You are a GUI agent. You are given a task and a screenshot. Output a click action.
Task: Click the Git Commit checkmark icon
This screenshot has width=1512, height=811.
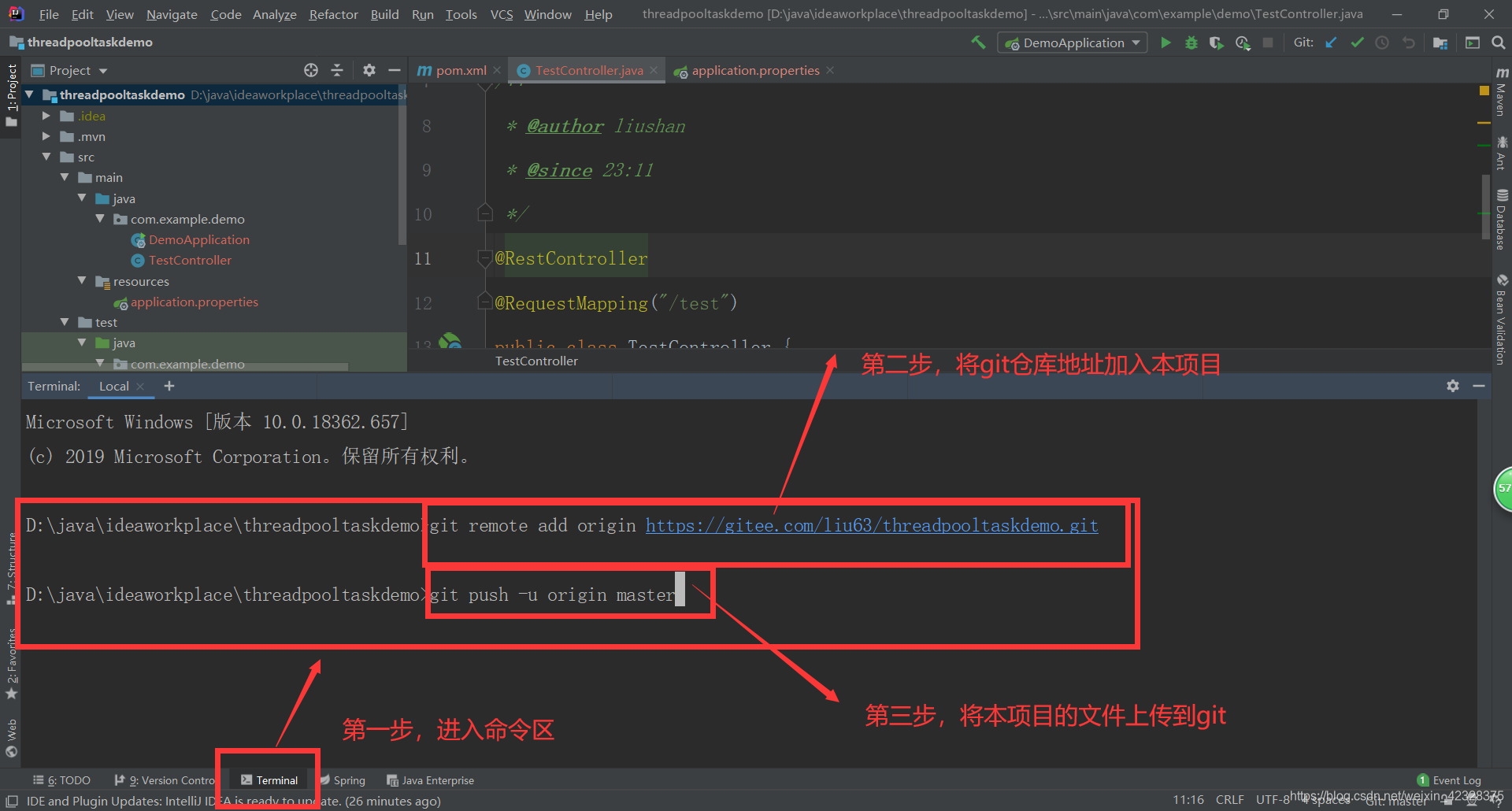tap(1357, 43)
